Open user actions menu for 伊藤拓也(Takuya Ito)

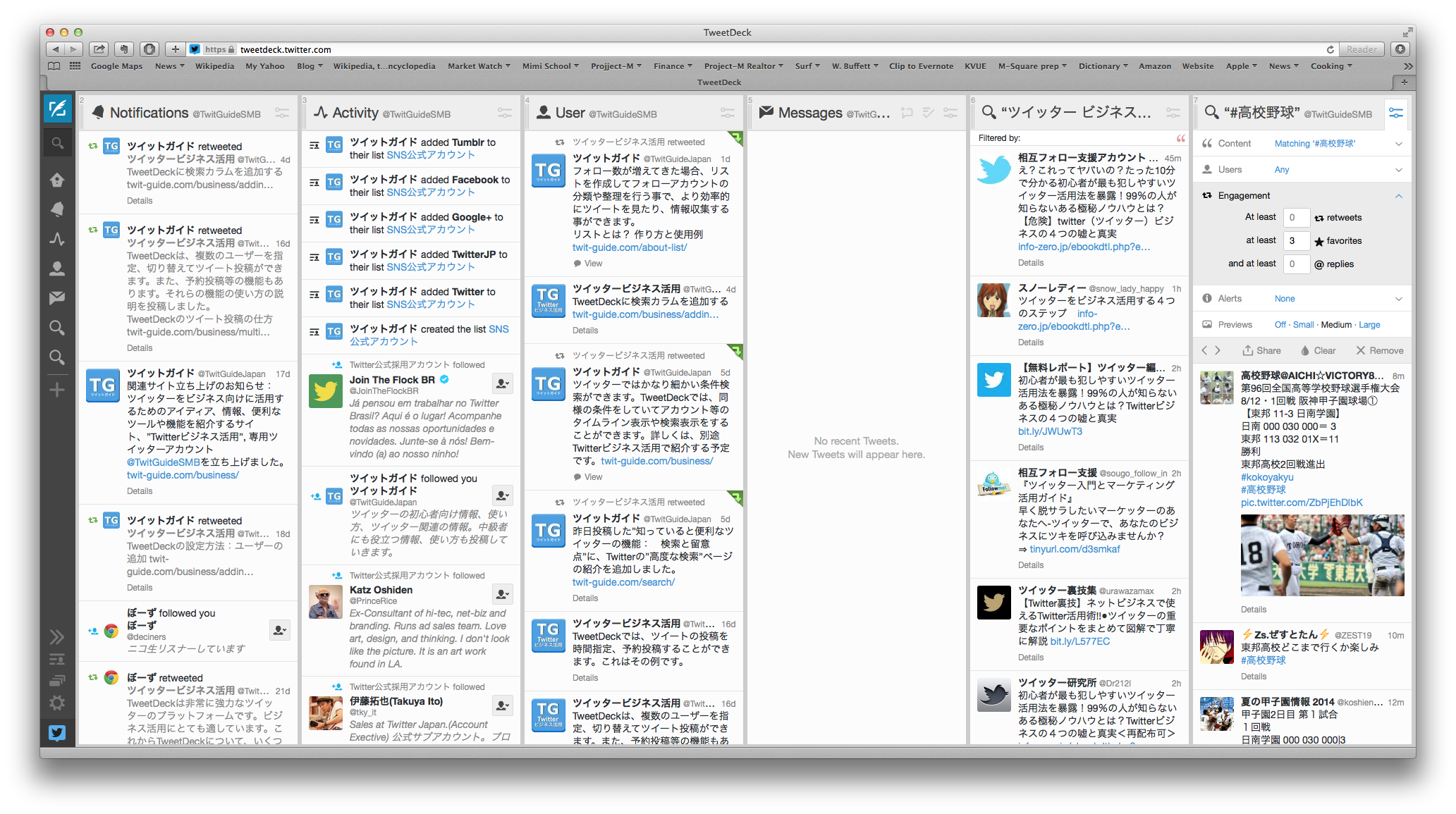[502, 705]
